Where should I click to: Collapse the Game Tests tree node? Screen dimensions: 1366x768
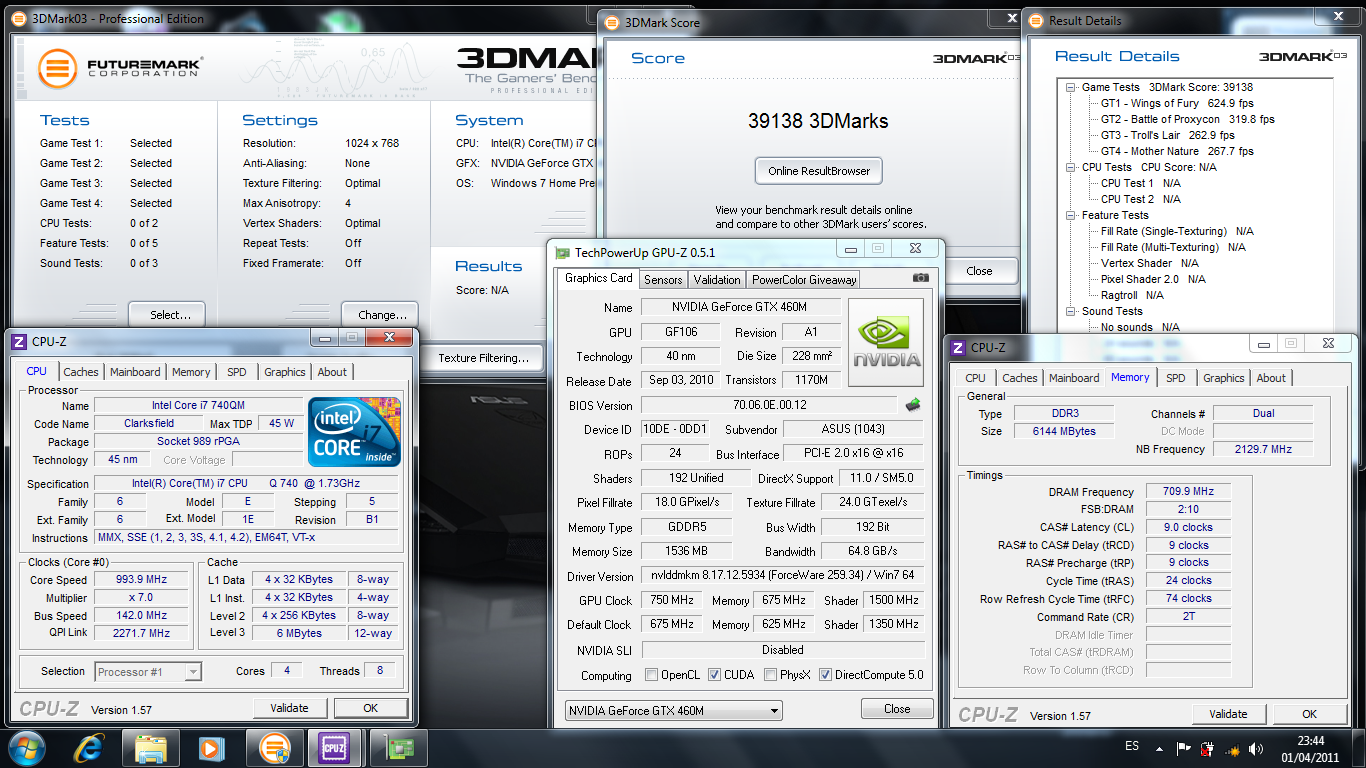(x=1071, y=87)
